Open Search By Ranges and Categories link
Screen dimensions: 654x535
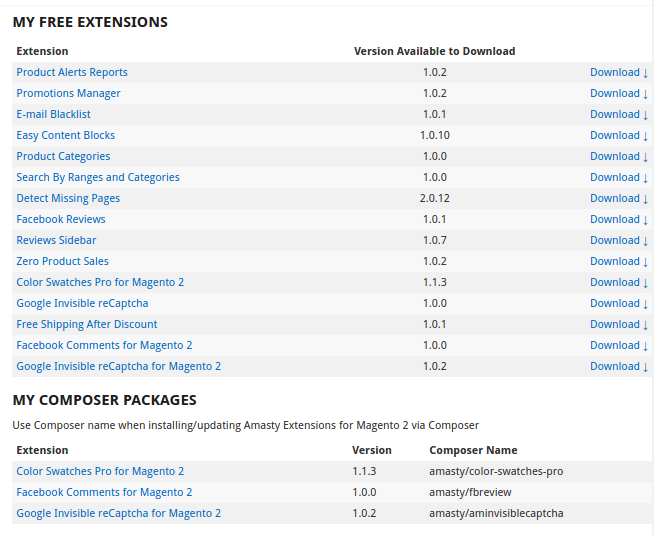98,177
